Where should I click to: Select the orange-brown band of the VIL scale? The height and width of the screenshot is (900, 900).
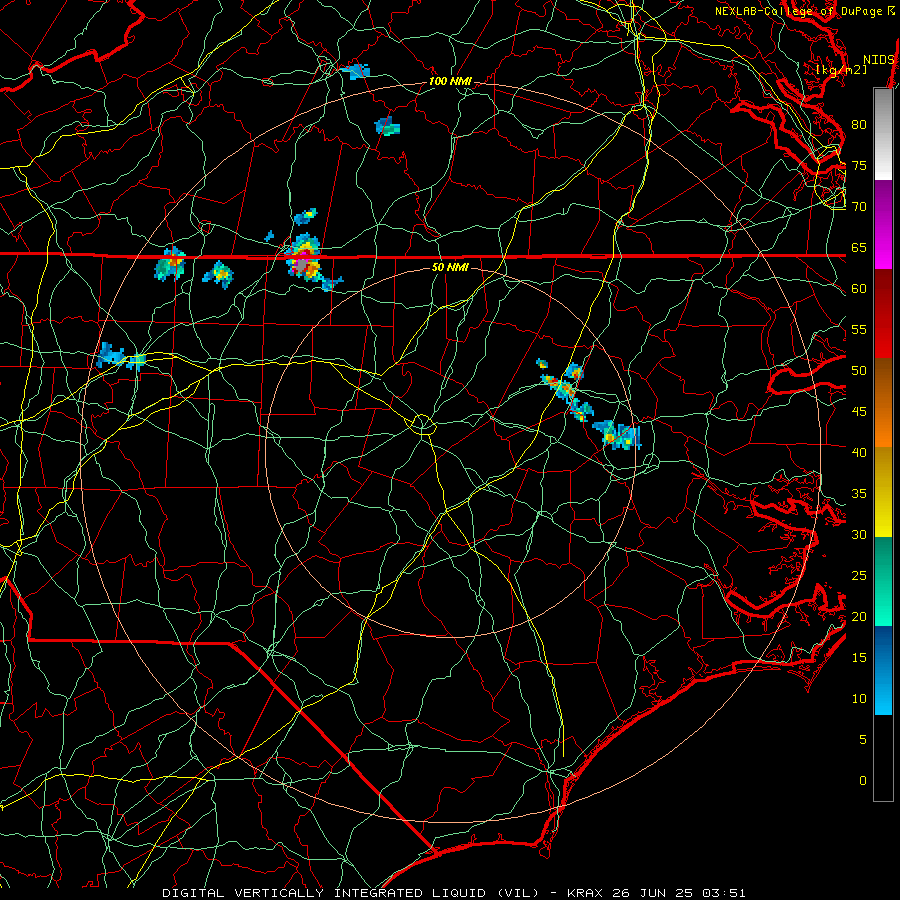point(883,403)
